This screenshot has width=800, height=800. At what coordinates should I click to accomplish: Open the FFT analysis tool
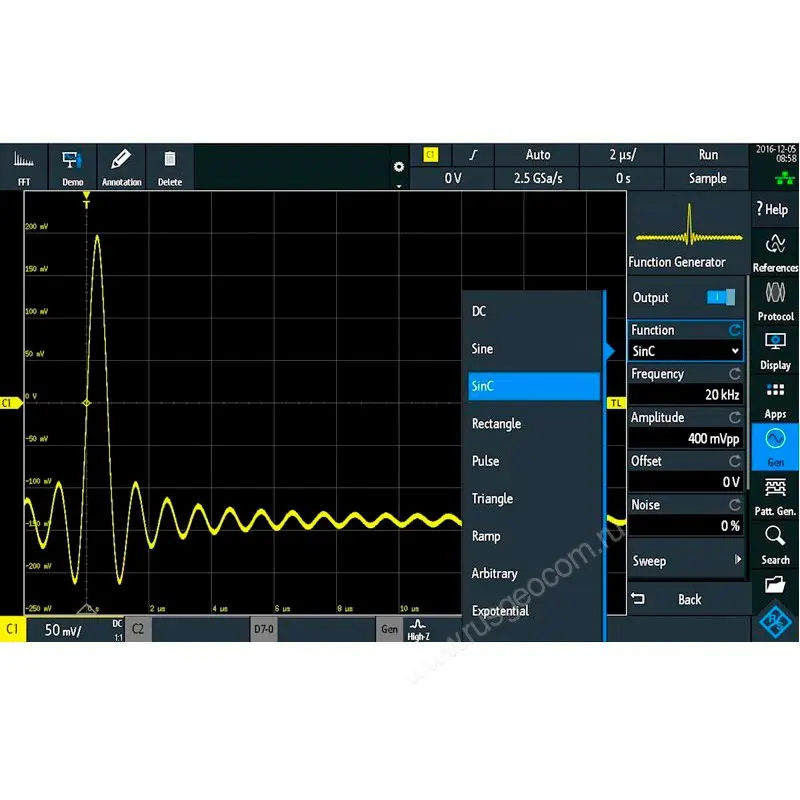pyautogui.click(x=24, y=167)
